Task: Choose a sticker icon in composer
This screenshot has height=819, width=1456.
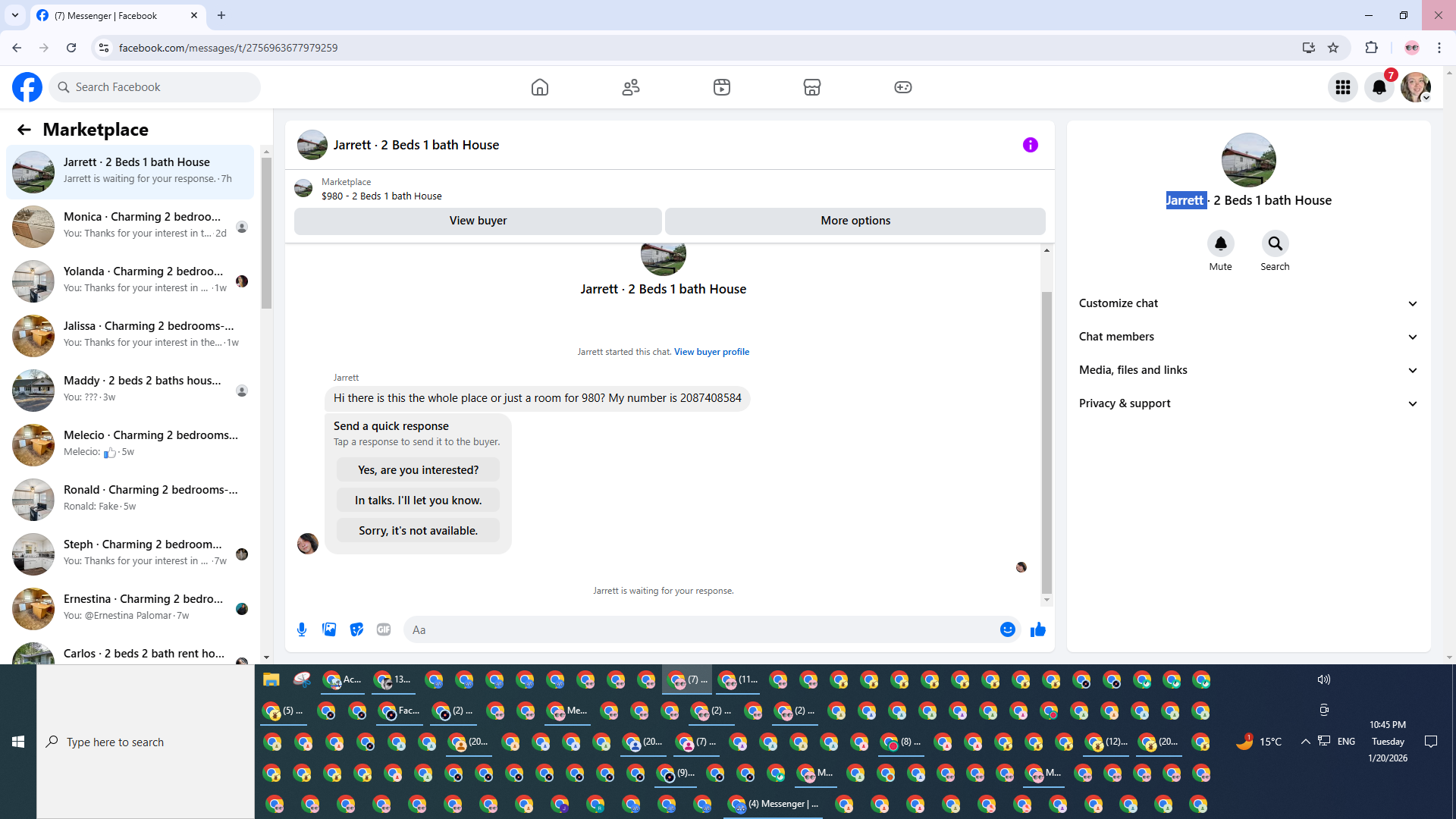Action: click(x=356, y=629)
